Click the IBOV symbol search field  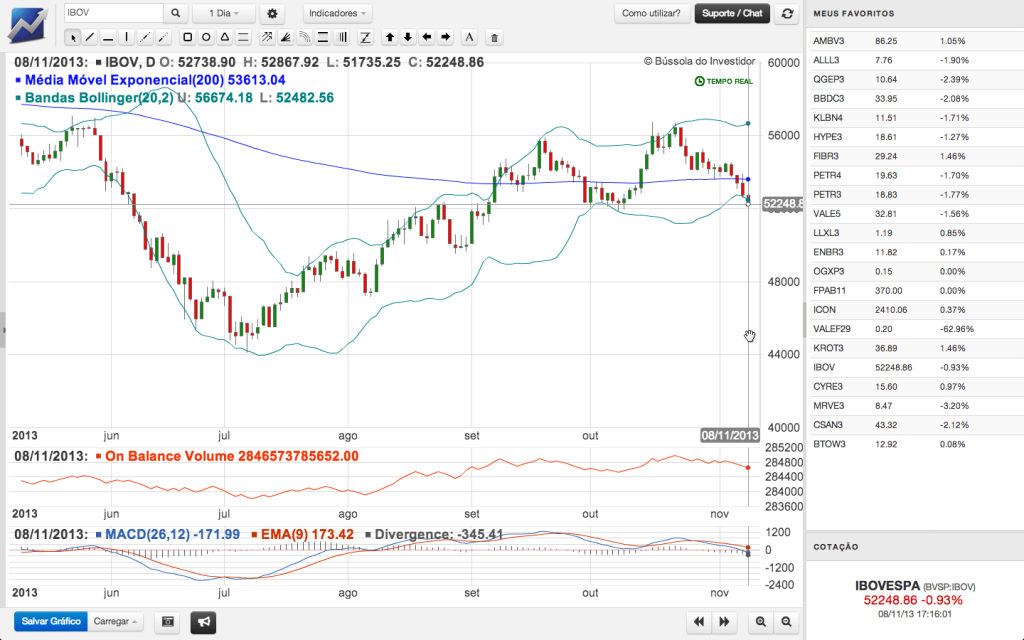[x=114, y=13]
